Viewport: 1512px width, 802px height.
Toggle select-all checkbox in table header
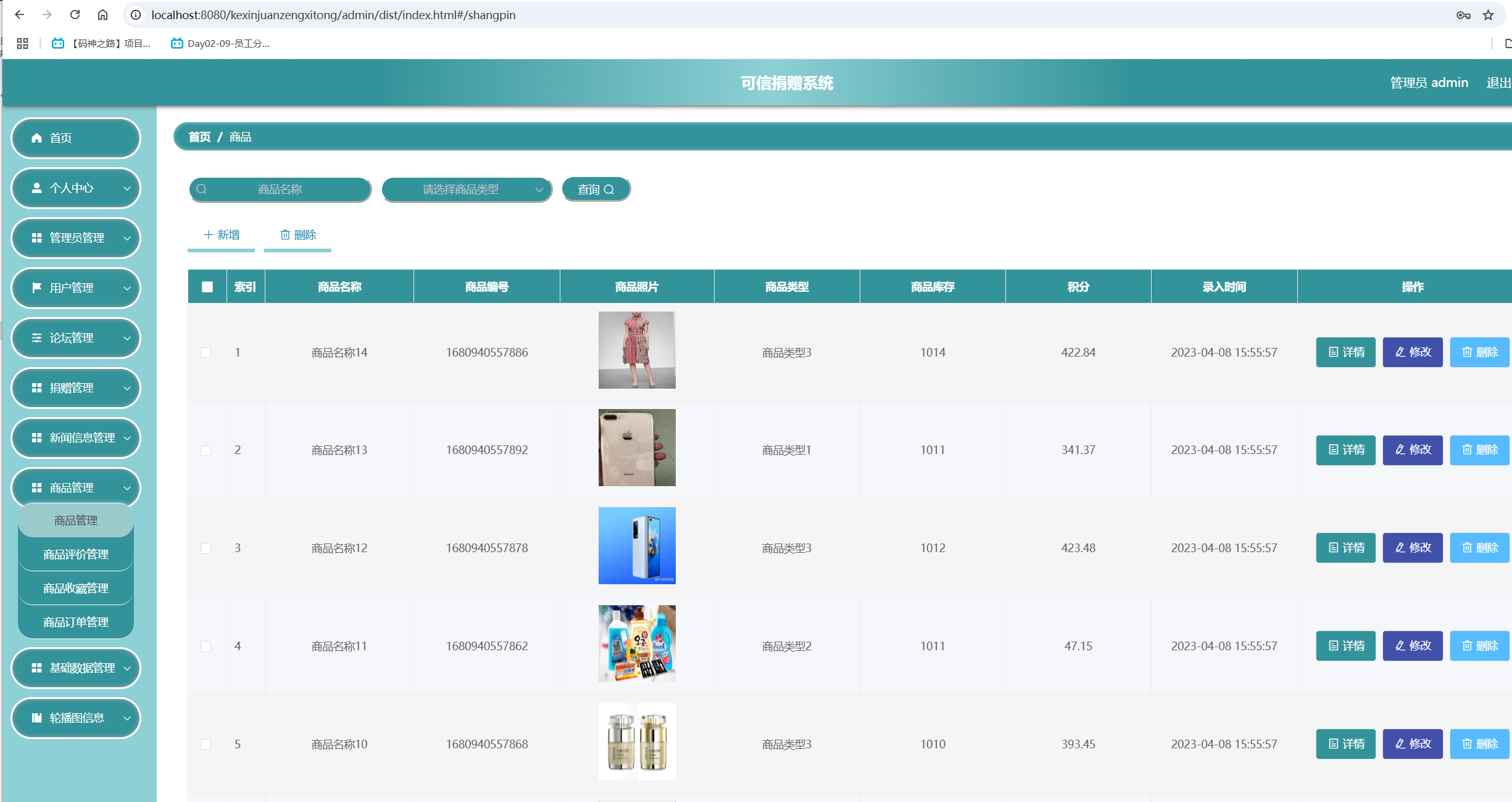point(207,287)
